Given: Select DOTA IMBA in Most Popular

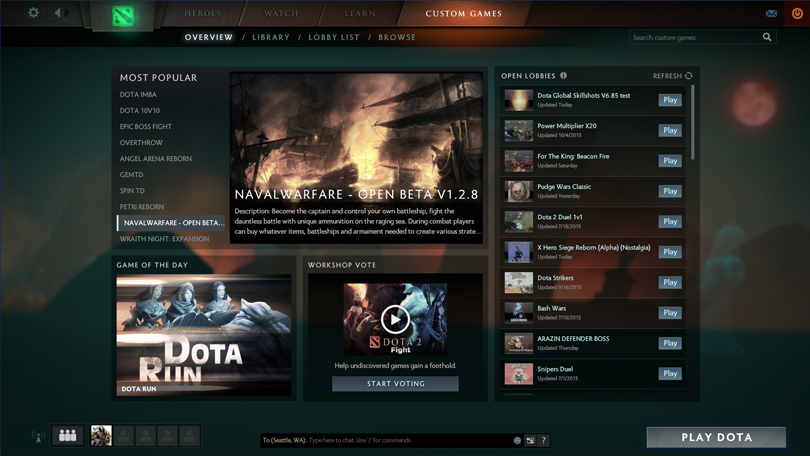Looking at the screenshot, I should [138, 95].
